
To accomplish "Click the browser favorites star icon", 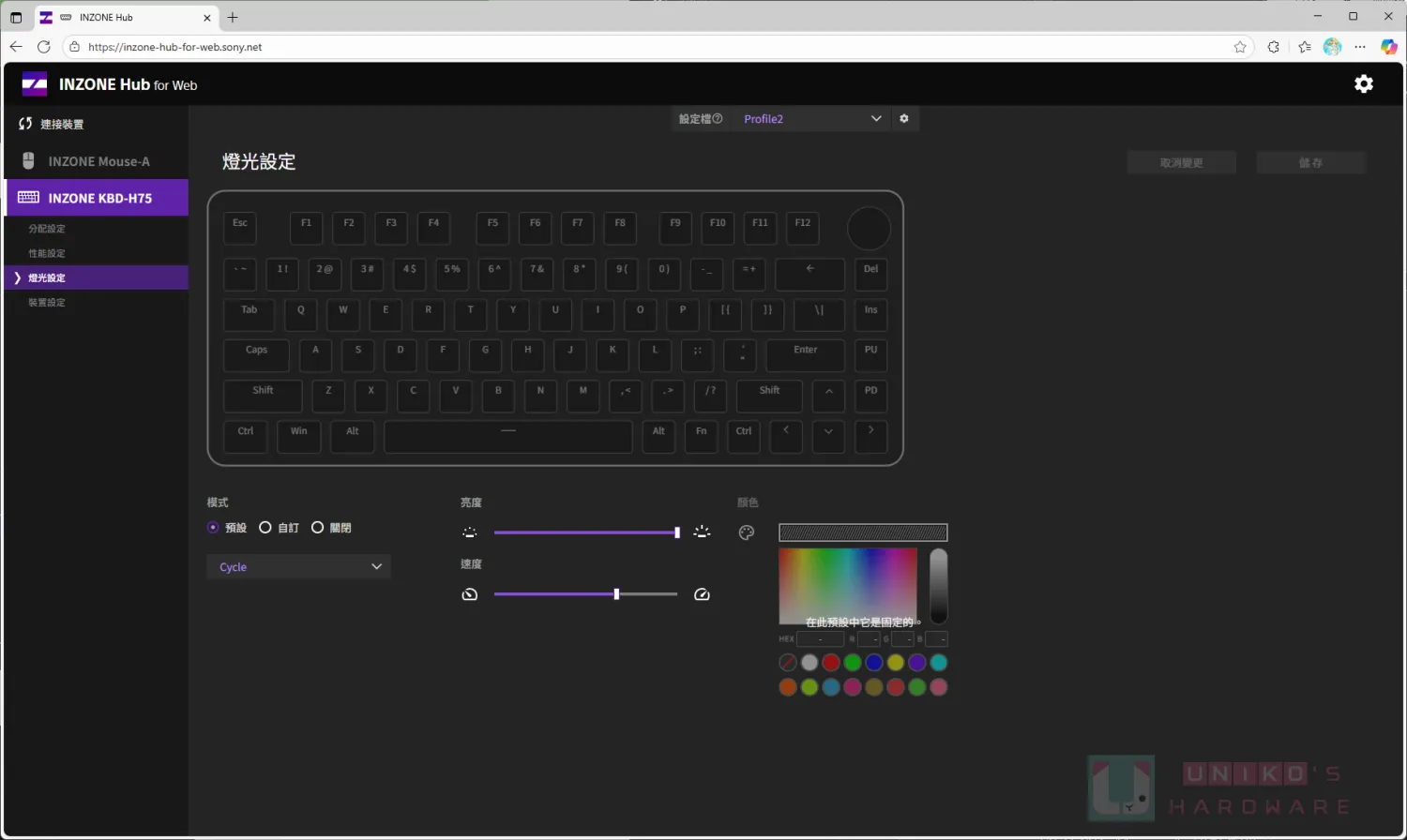I will (1240, 47).
